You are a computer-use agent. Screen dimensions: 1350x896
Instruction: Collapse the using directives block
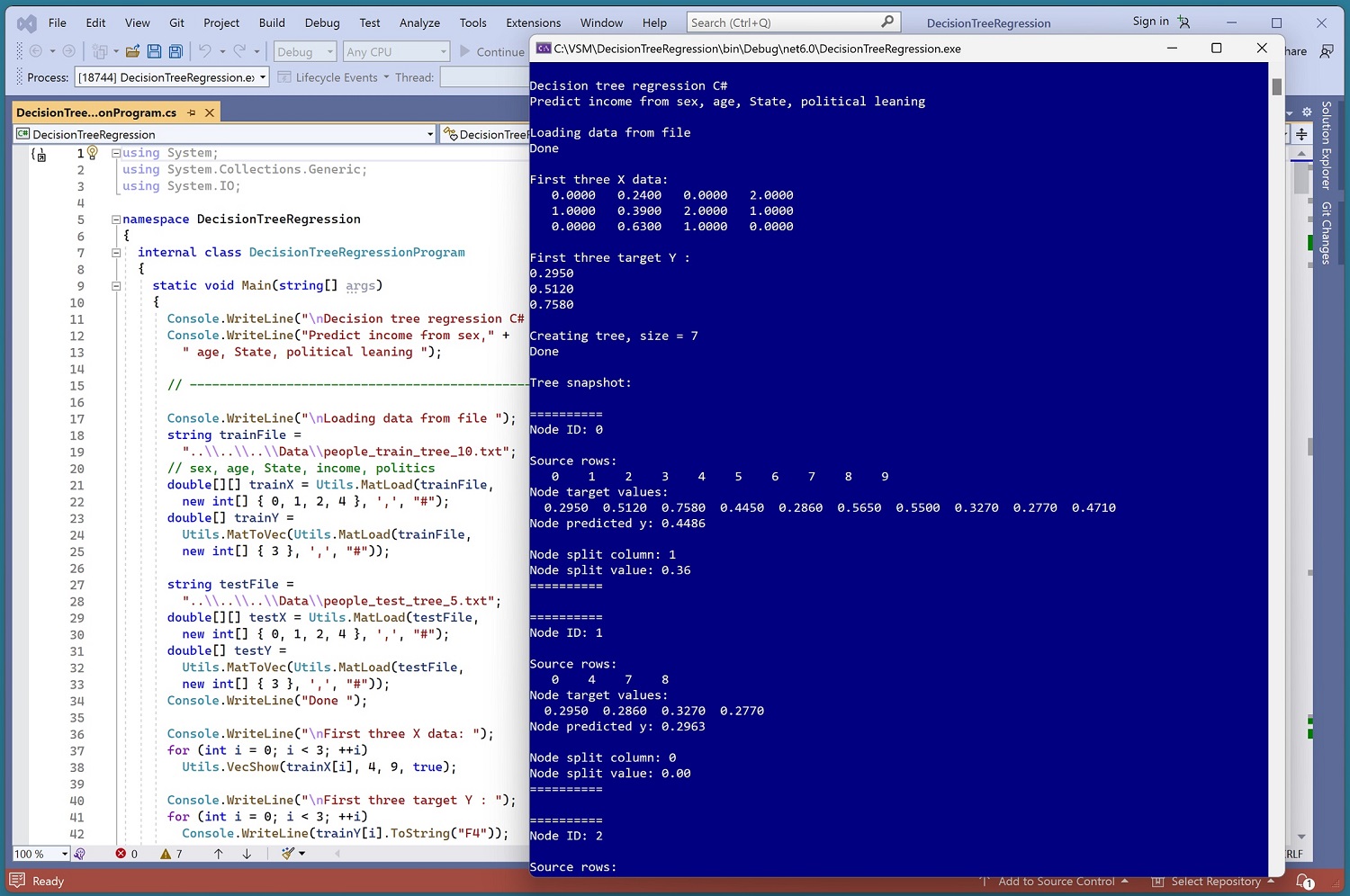[x=116, y=153]
